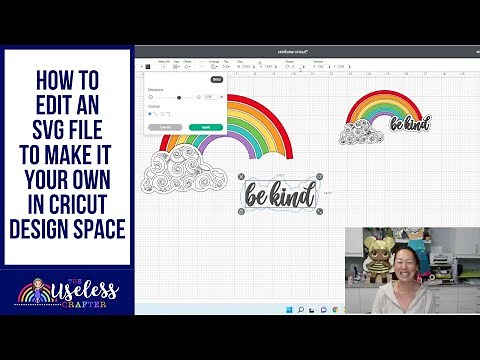480x360 pixels.
Task: Click The Useless Crafter logo
Action: (x=67, y=293)
